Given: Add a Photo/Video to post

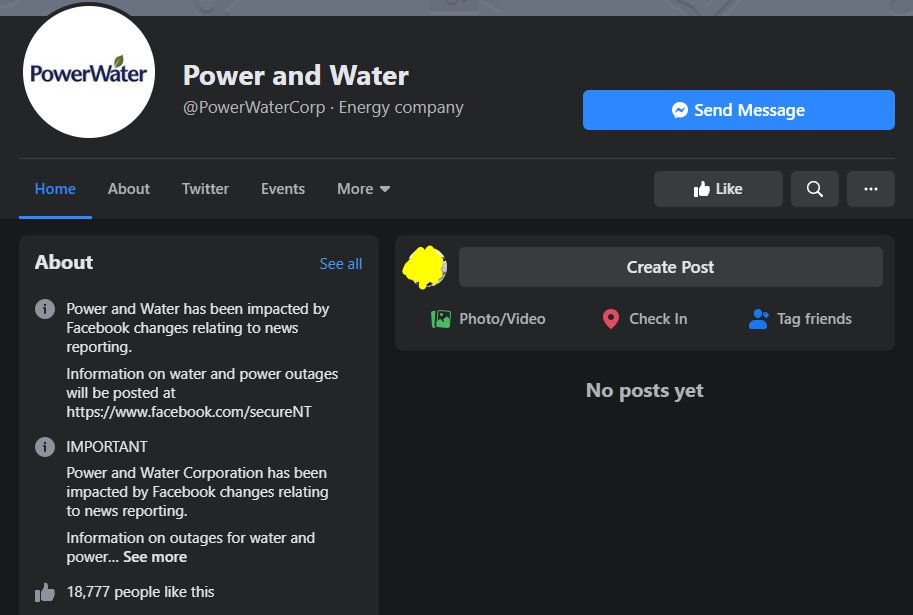Looking at the screenshot, I should tap(488, 319).
